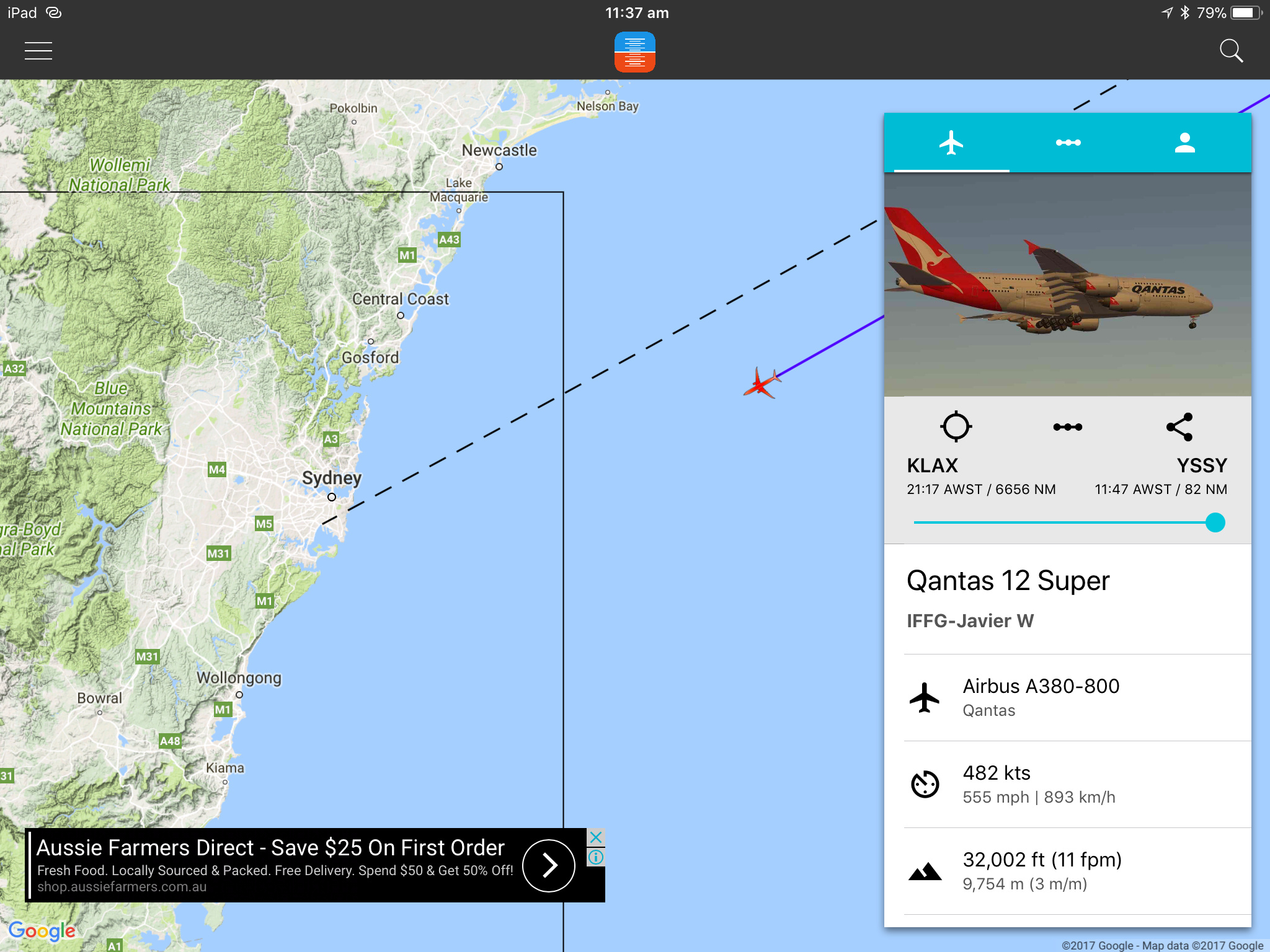Open the hamburger menu
The image size is (1270, 952).
click(x=38, y=51)
